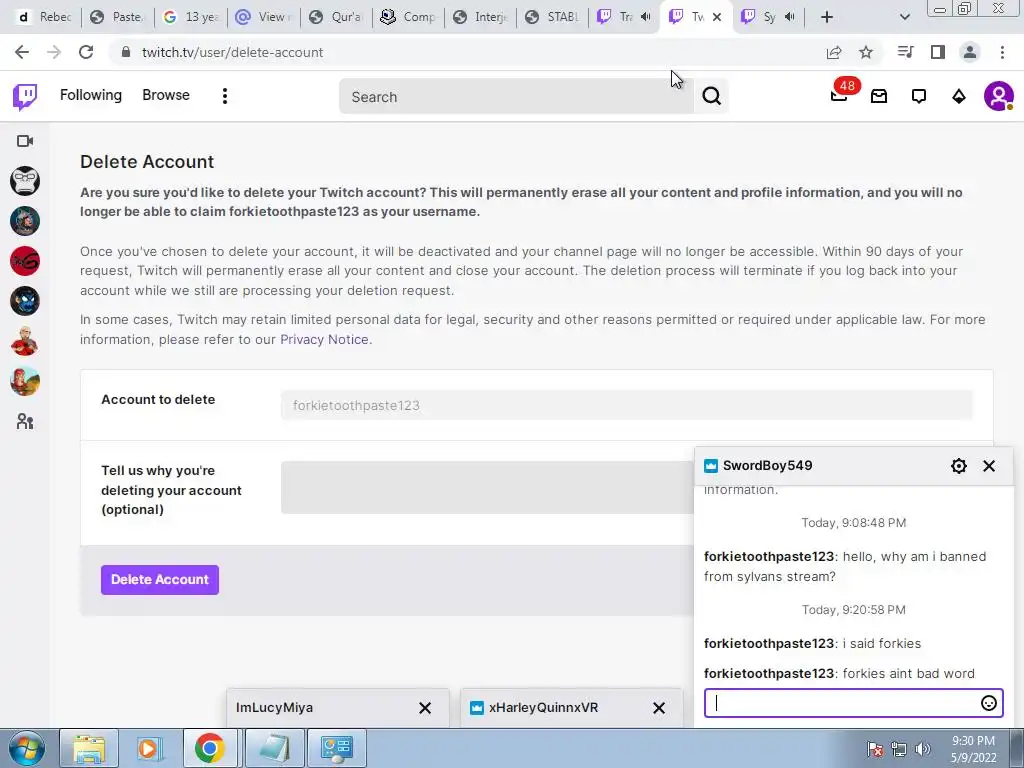Go to the Browse page
The height and width of the screenshot is (768, 1024).
click(x=166, y=95)
